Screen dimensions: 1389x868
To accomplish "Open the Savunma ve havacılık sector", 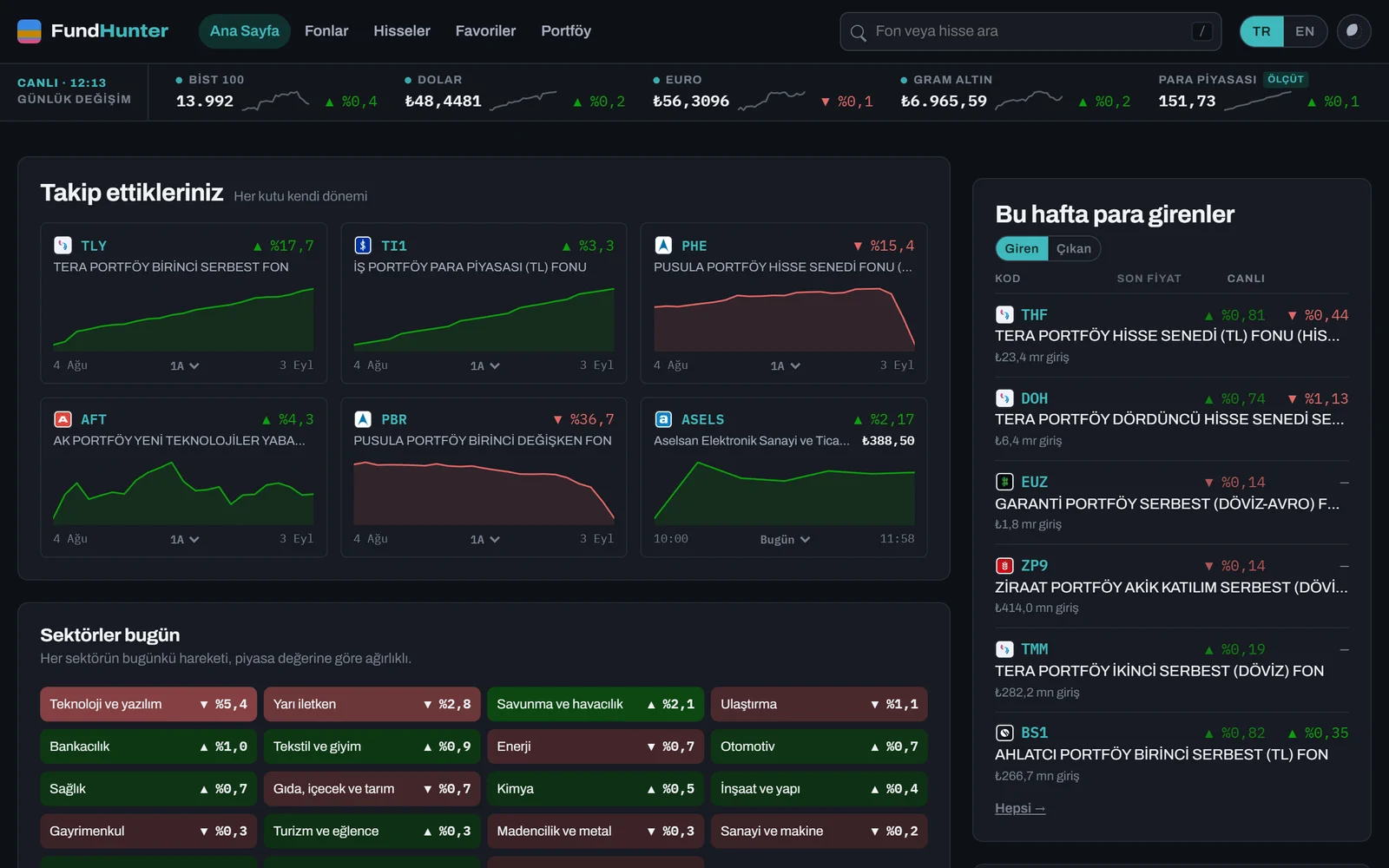I will coord(596,704).
